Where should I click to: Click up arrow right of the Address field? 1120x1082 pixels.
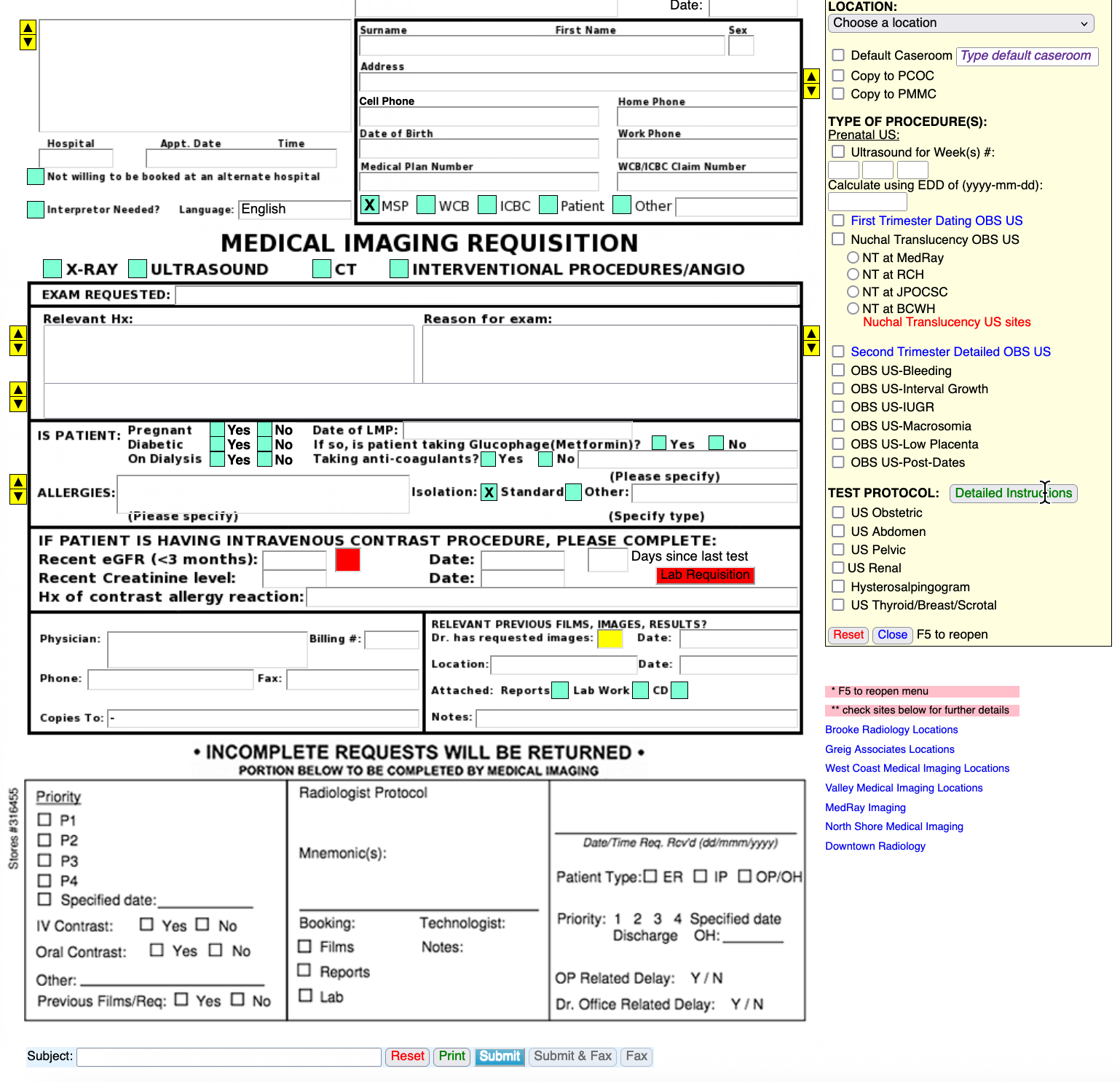pos(811,76)
